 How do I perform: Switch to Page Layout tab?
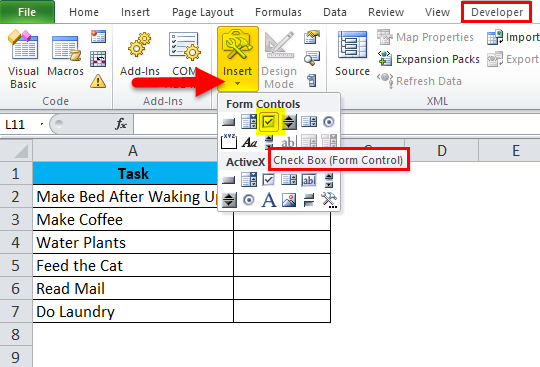203,12
